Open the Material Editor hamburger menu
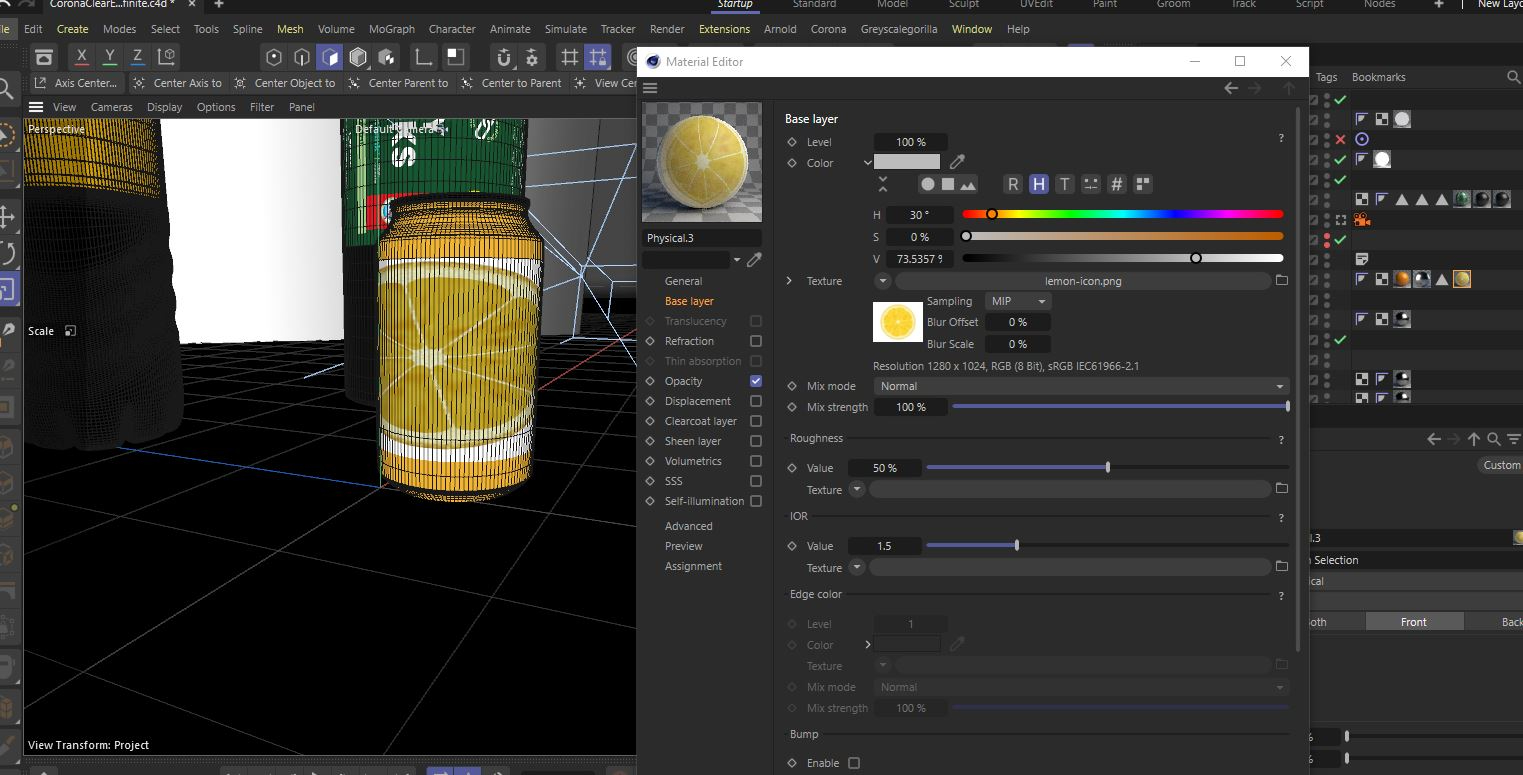The width and height of the screenshot is (1523, 775). [x=650, y=88]
